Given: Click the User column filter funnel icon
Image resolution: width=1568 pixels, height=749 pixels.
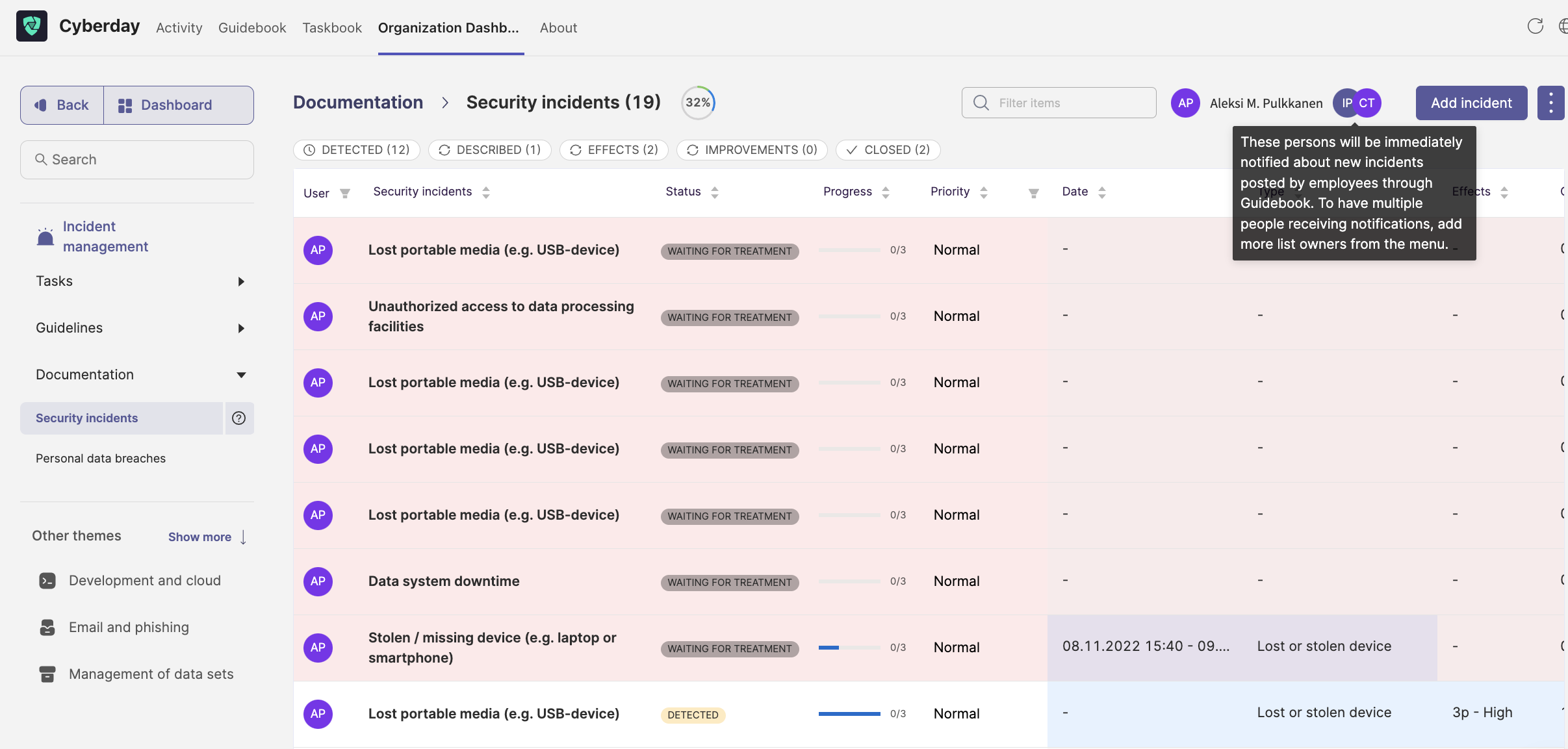Looking at the screenshot, I should [345, 193].
